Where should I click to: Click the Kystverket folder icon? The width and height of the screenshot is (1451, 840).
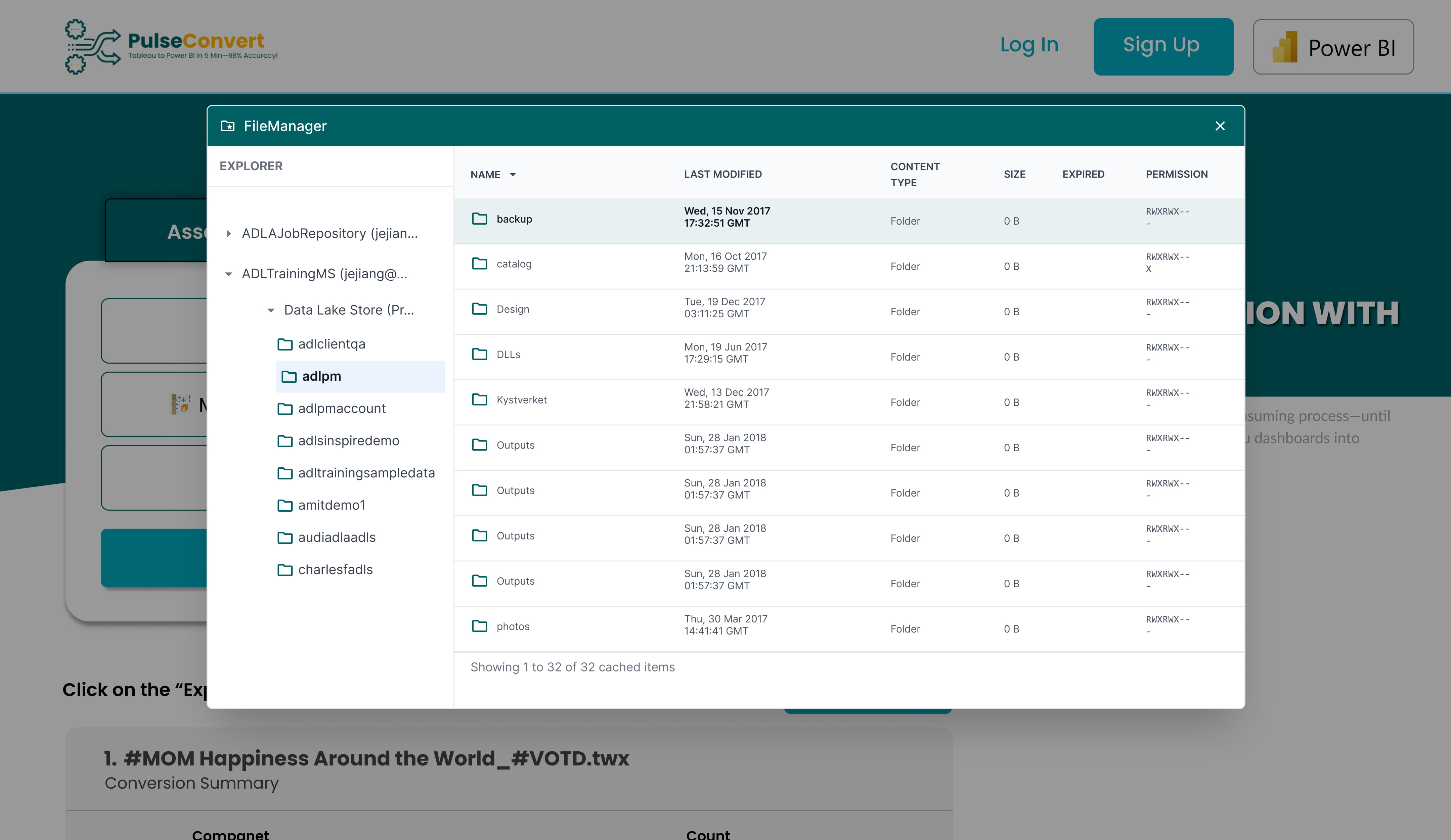coord(480,399)
